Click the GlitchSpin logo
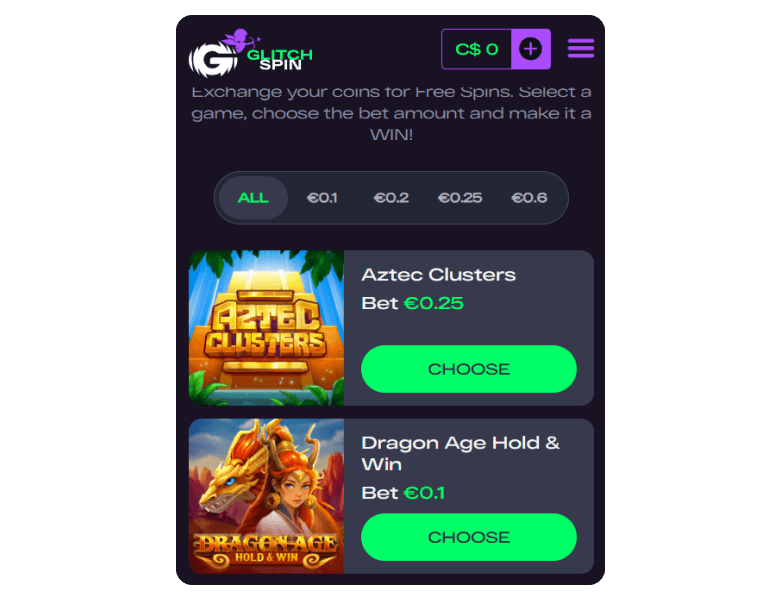The image size is (780, 600). (251, 53)
